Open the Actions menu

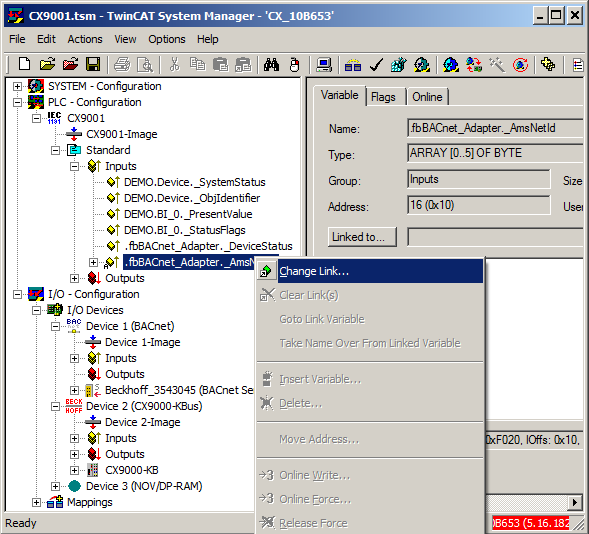[85, 39]
